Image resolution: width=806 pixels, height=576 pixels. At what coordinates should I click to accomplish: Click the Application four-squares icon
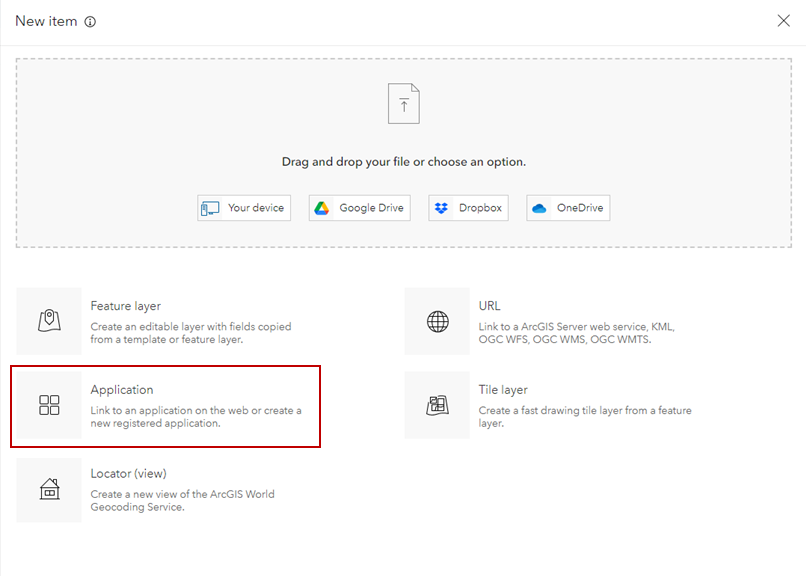49,405
